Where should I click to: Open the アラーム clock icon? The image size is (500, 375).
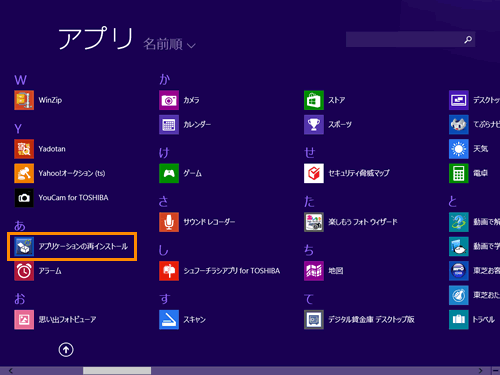(x=24, y=271)
